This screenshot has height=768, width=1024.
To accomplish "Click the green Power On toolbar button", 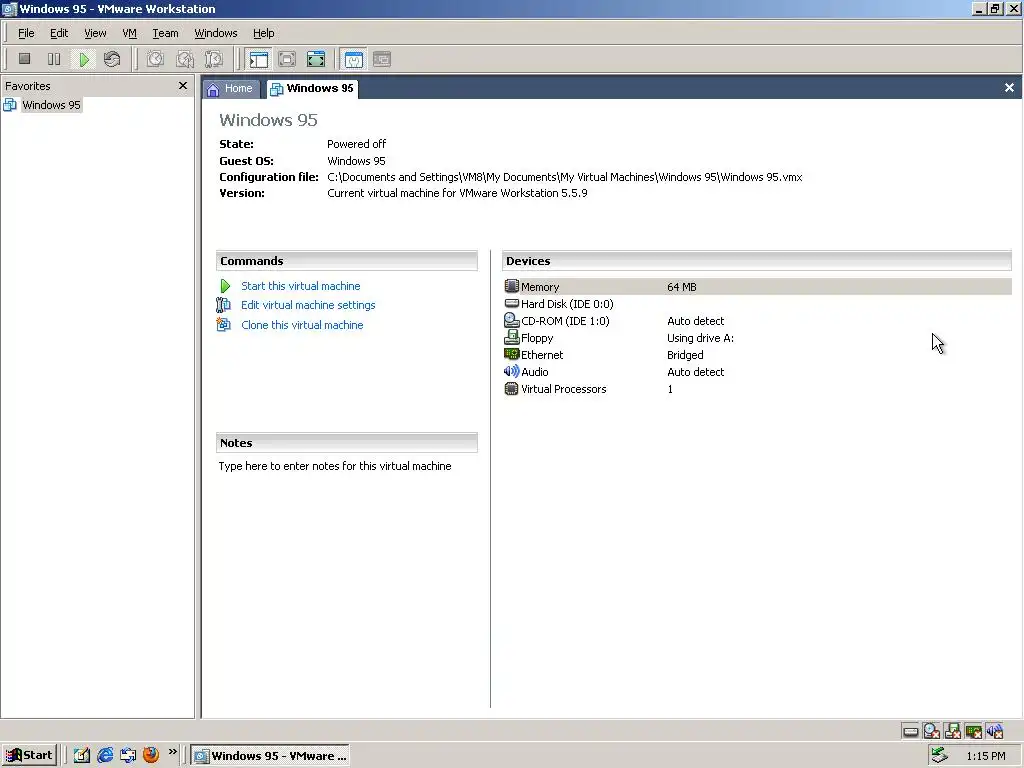I will tap(84, 59).
